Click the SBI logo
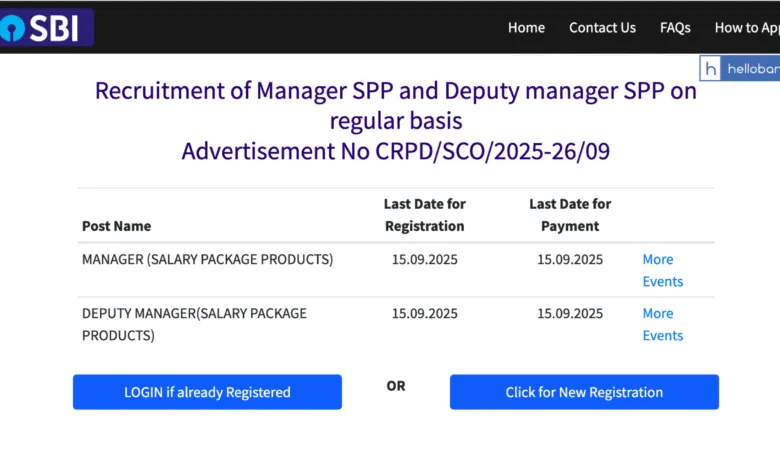 point(46,27)
